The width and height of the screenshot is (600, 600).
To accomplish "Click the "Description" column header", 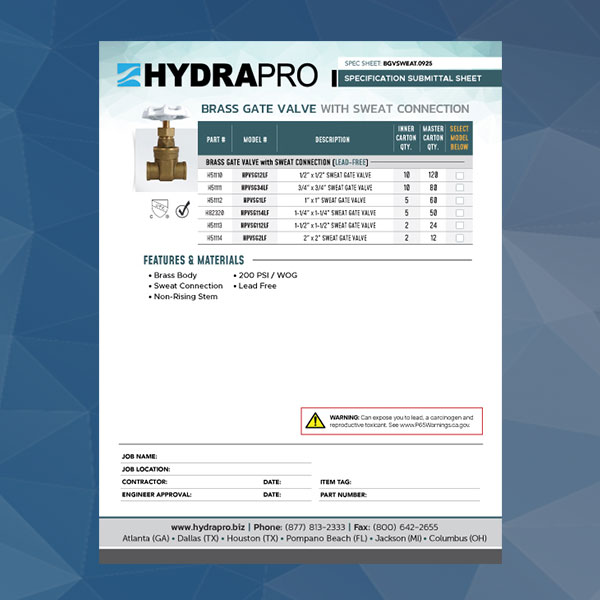I will (x=333, y=140).
